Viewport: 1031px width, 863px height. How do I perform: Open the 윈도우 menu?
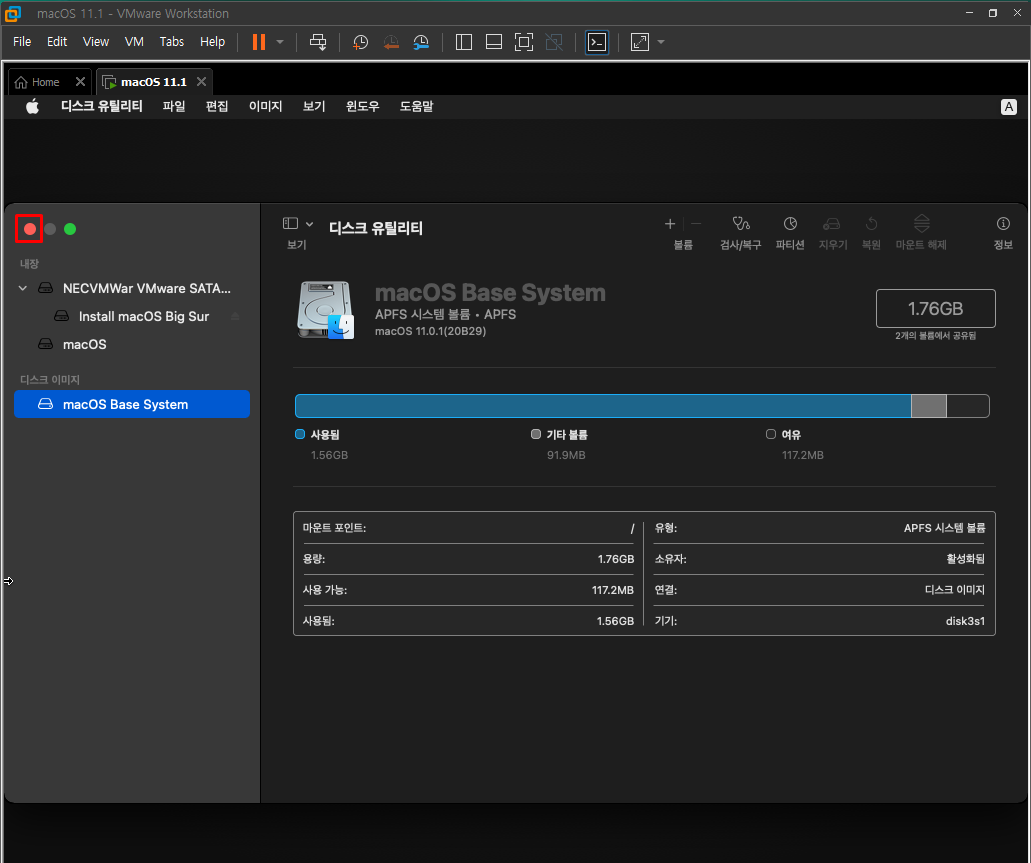coord(363,107)
